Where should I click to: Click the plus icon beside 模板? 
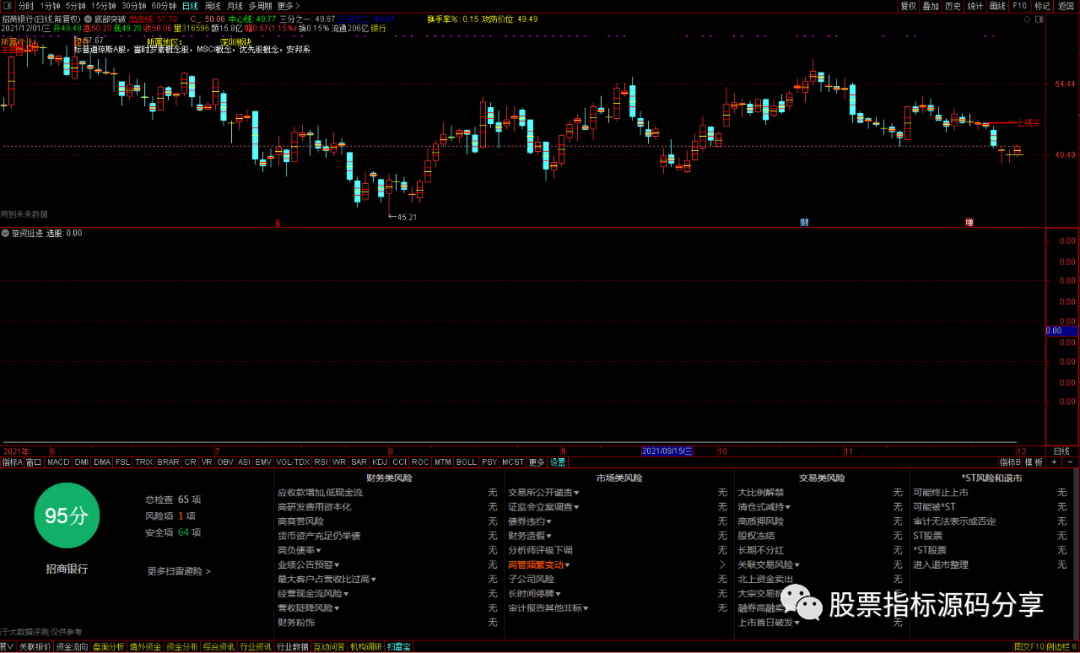[x=1054, y=462]
